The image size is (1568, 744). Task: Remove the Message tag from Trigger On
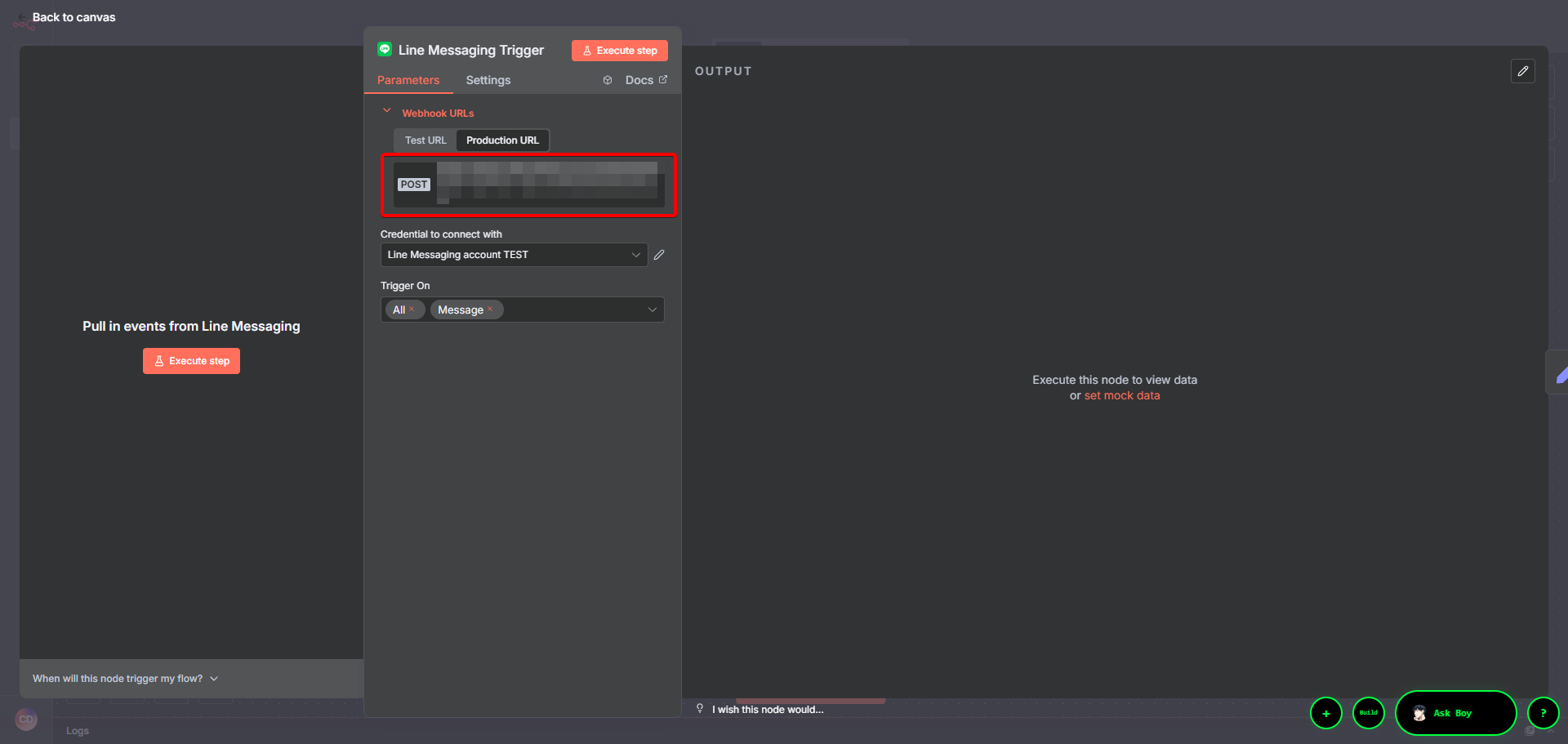click(490, 309)
